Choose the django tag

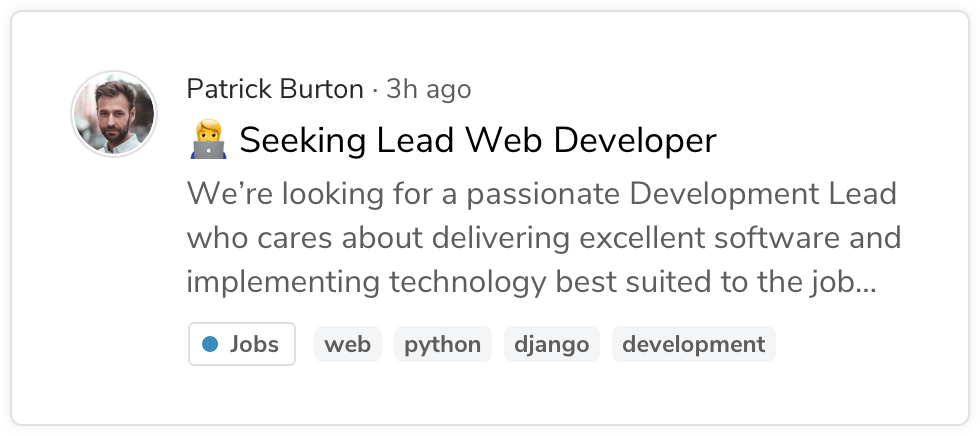551,344
